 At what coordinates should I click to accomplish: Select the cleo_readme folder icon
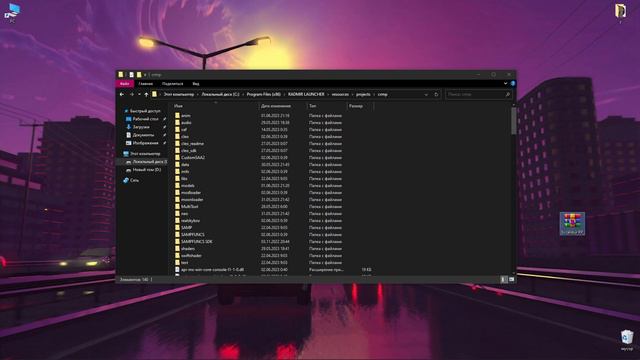click(178, 144)
